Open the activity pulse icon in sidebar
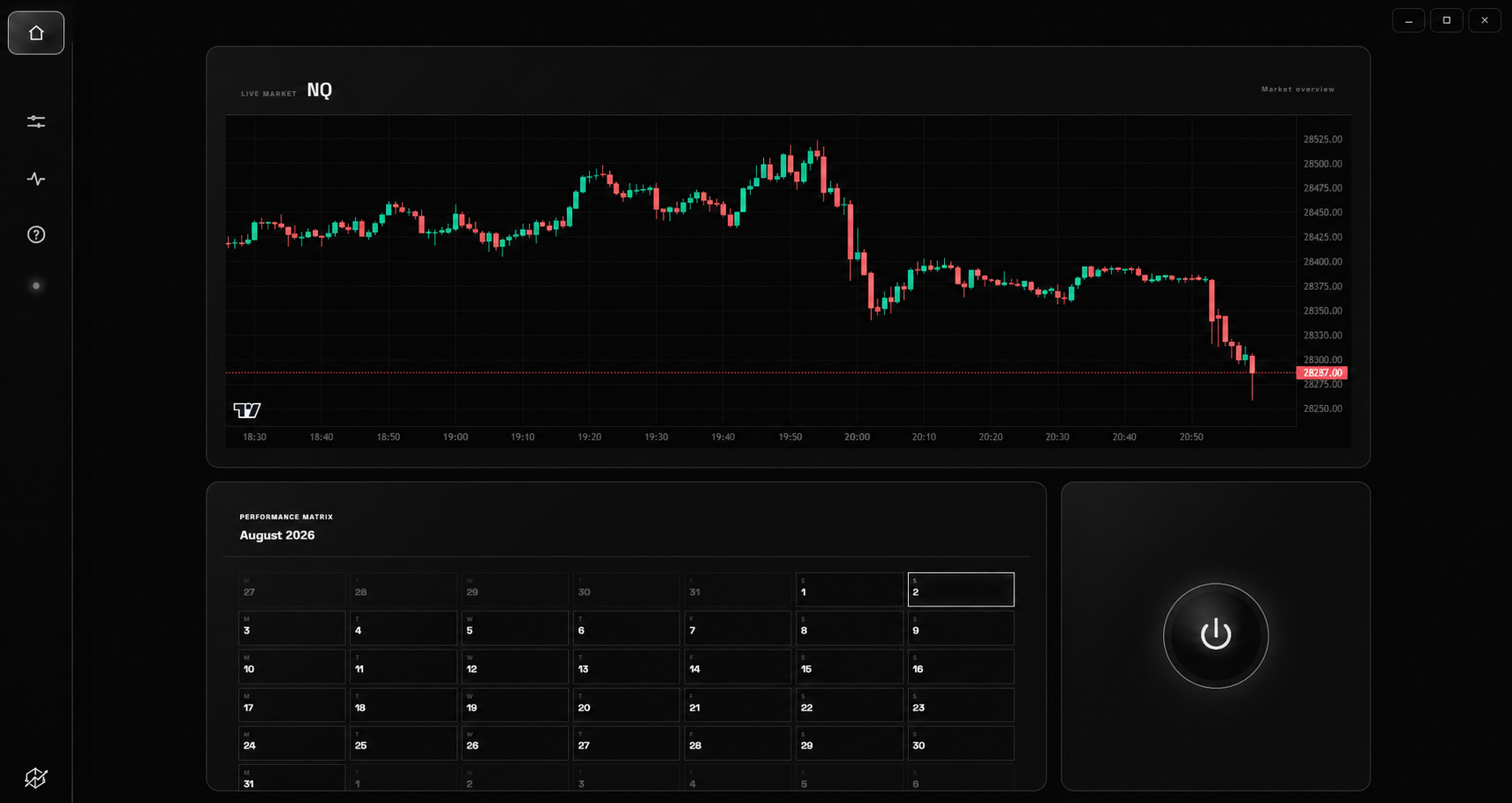The height and width of the screenshot is (803, 1512). pos(36,179)
